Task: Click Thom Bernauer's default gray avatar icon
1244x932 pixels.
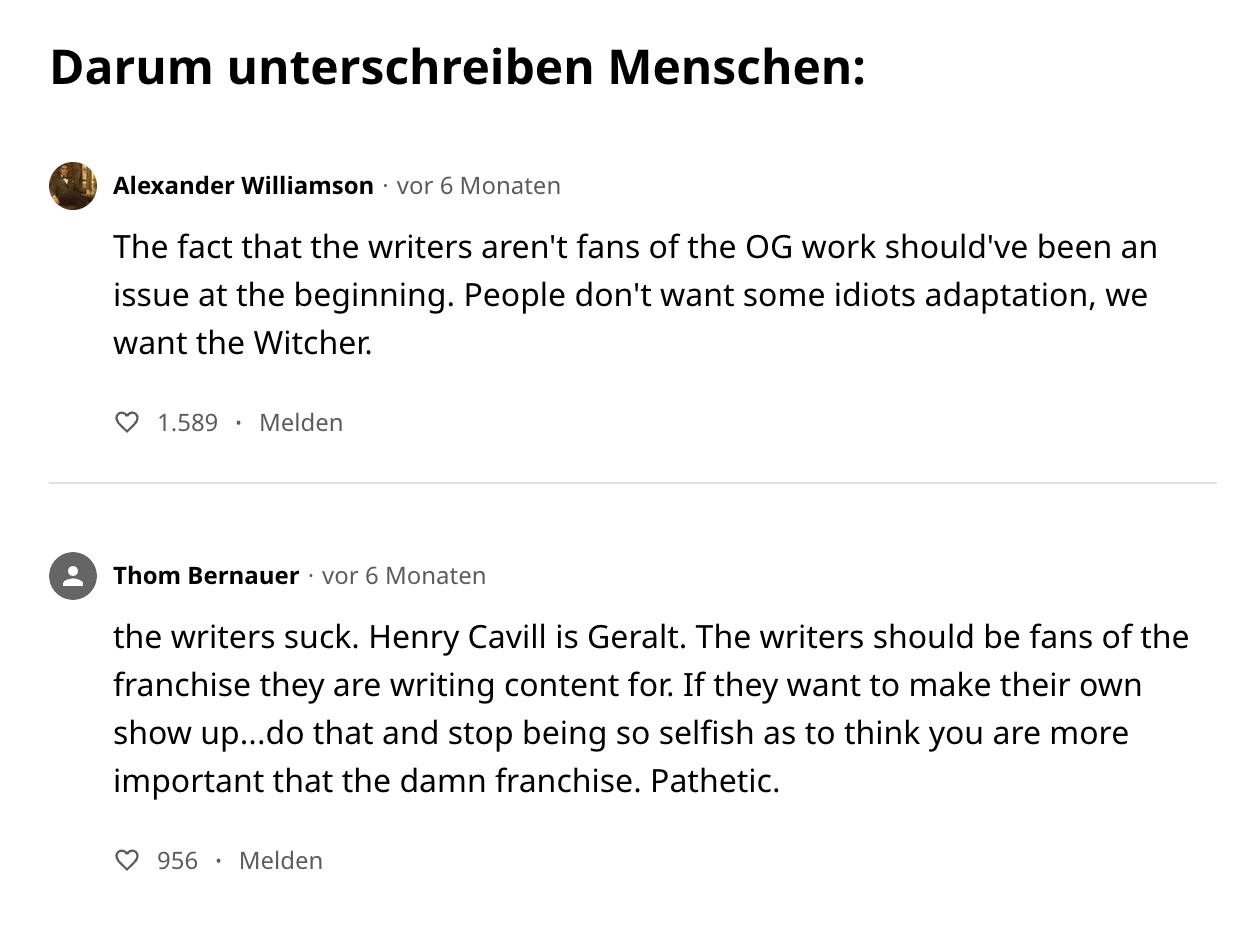Action: tap(73, 576)
